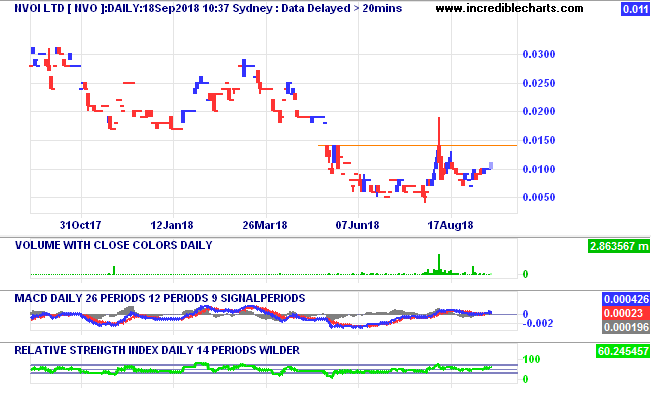Click the MACD Daily 26 Periods heading
The height and width of the screenshot is (395, 651).
[160, 298]
